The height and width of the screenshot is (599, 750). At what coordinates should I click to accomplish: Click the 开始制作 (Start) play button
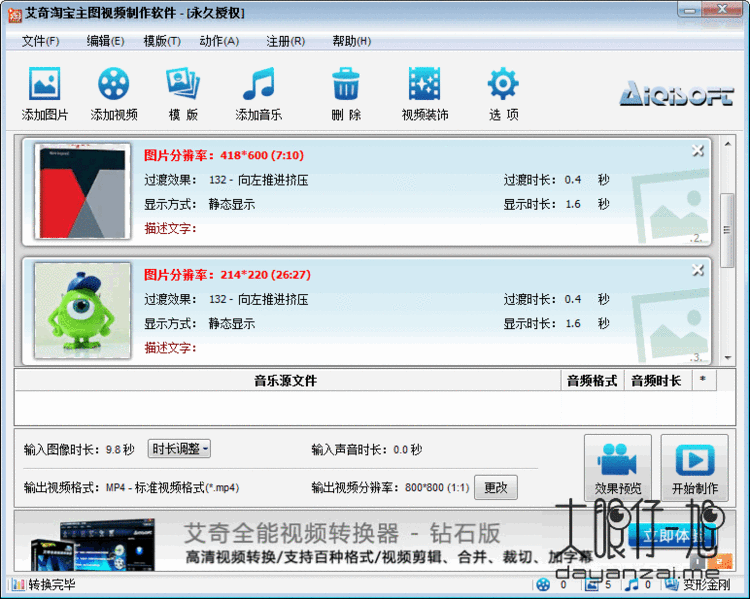coord(695,467)
